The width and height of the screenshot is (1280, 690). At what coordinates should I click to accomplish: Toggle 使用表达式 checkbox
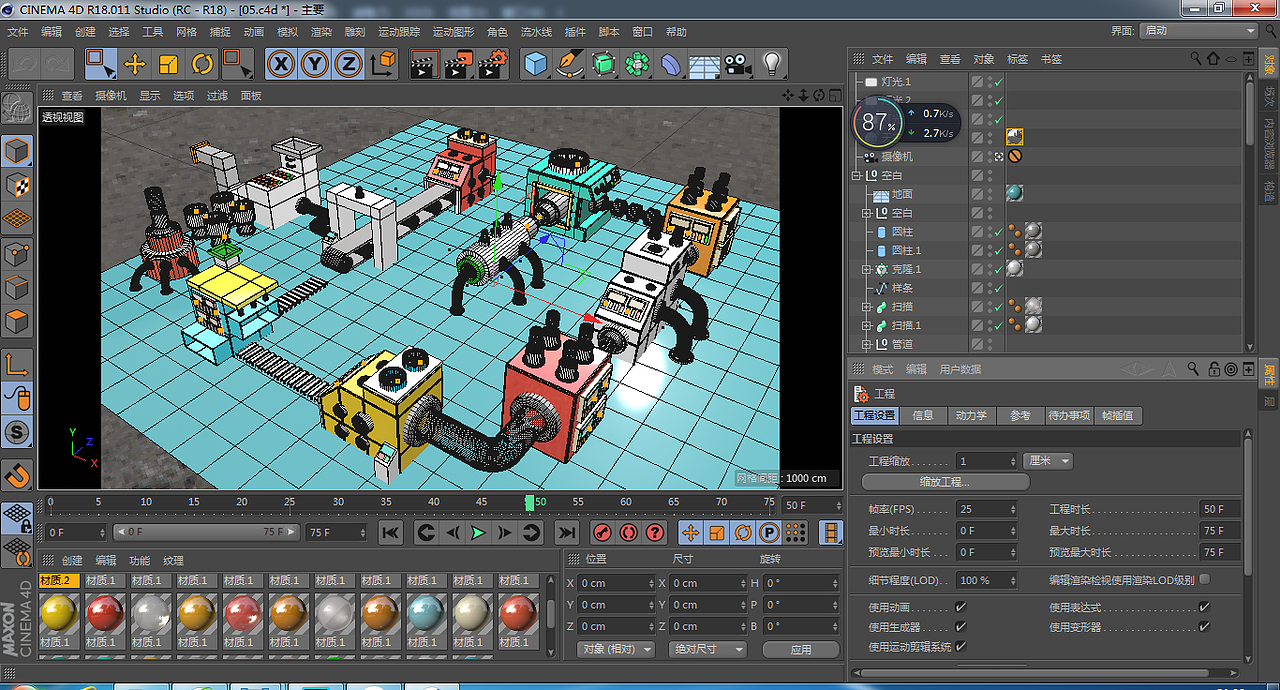1204,607
